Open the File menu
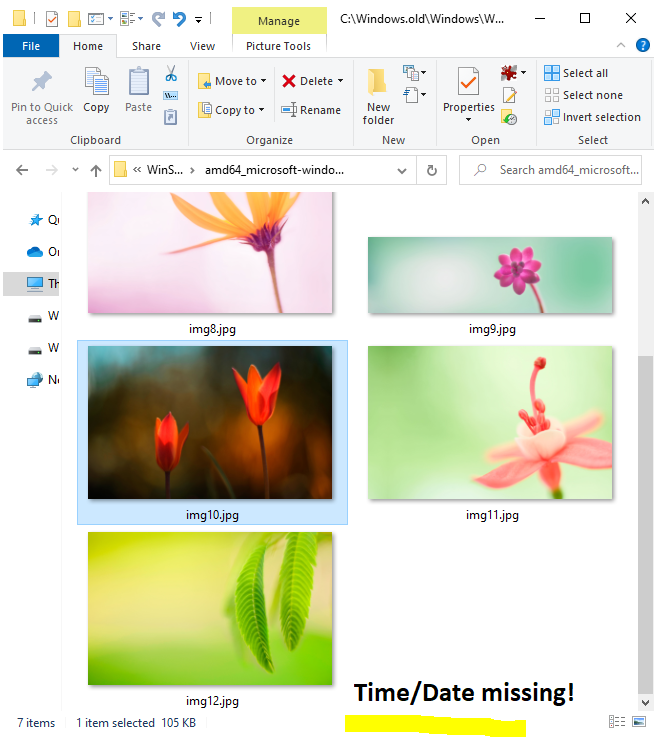 [31, 46]
